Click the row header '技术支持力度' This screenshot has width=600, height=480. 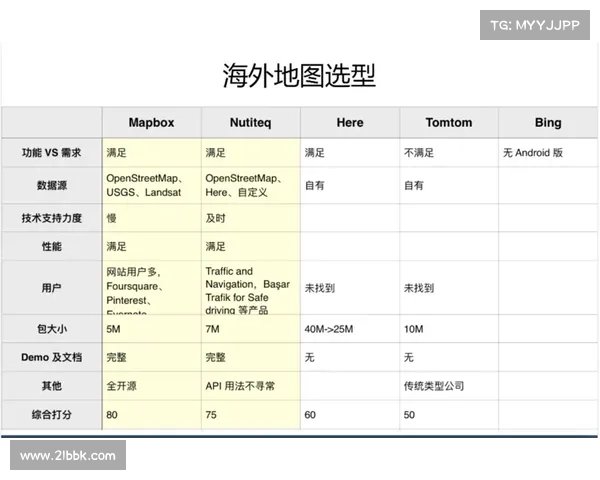[x=52, y=218]
